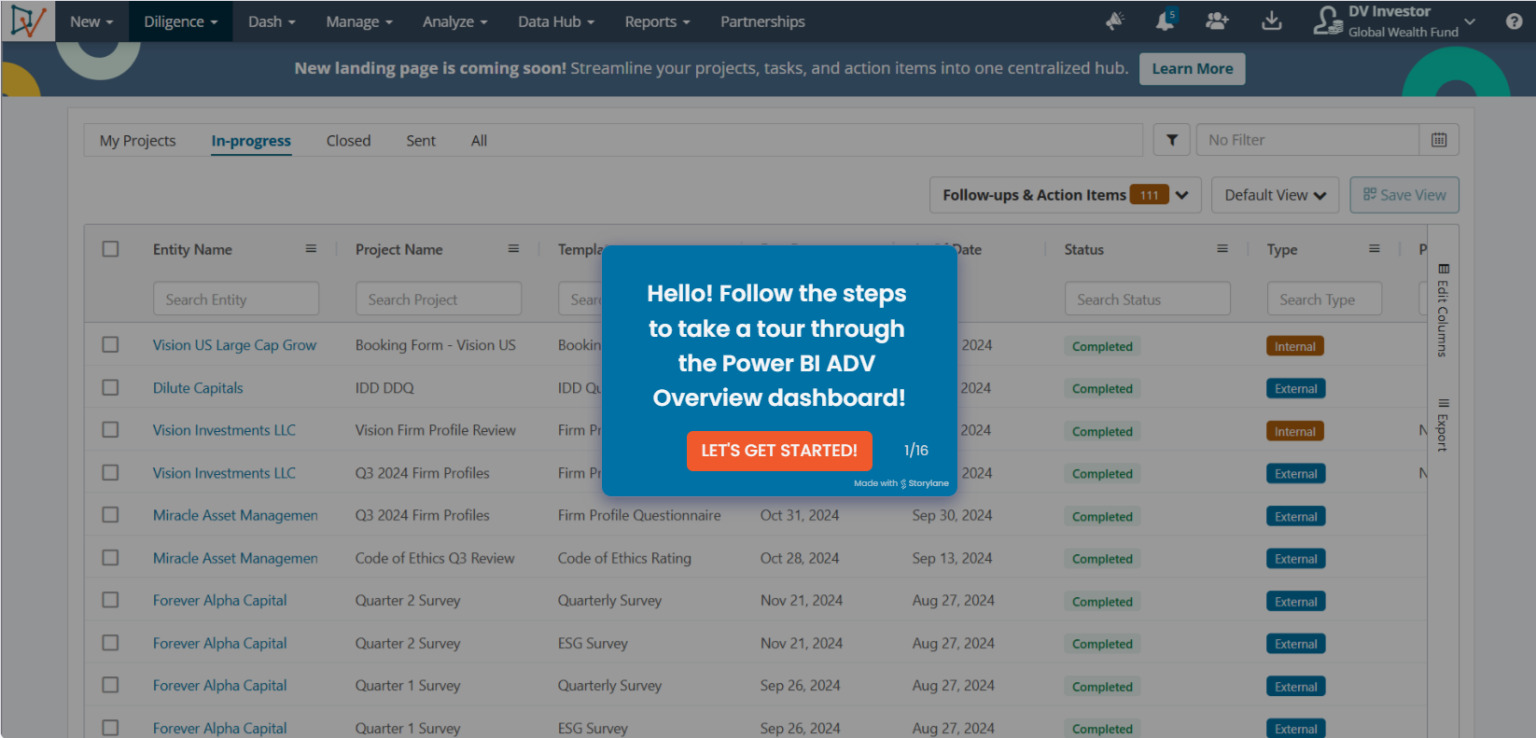1536x738 pixels.
Task: Open the Entity Name column menu icon
Action: click(x=311, y=249)
